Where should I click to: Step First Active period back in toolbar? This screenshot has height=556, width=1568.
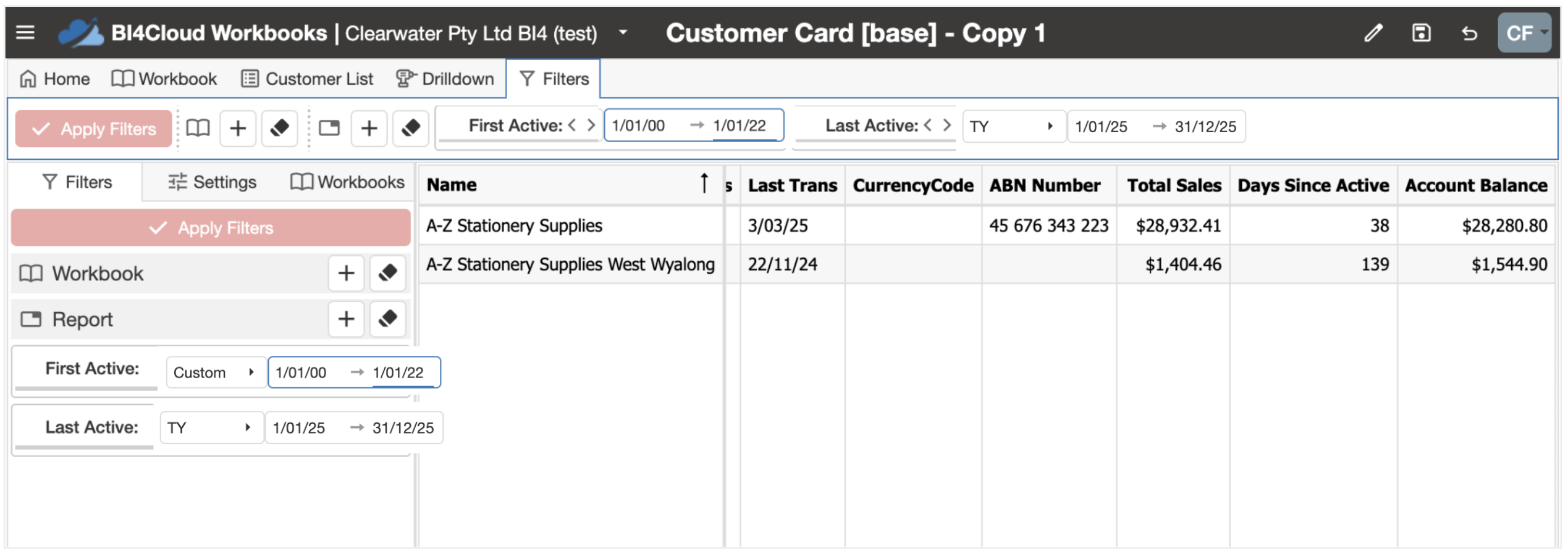pyautogui.click(x=572, y=125)
